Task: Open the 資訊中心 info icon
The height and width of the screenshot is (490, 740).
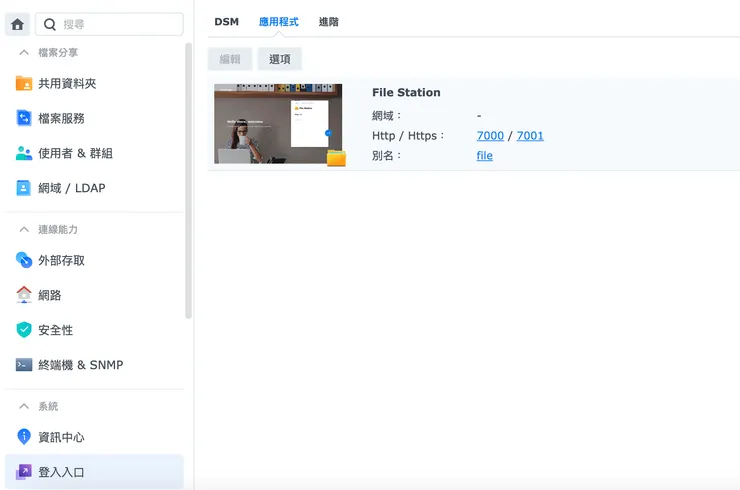Action: 24,437
